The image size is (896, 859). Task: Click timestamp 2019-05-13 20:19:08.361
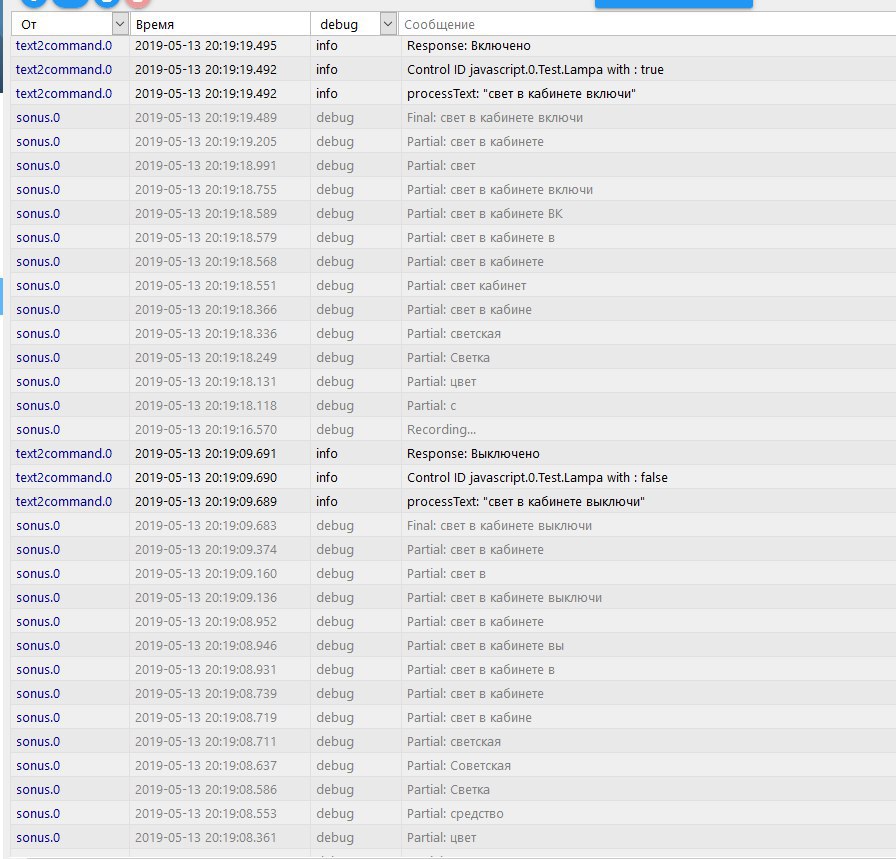click(x=206, y=838)
